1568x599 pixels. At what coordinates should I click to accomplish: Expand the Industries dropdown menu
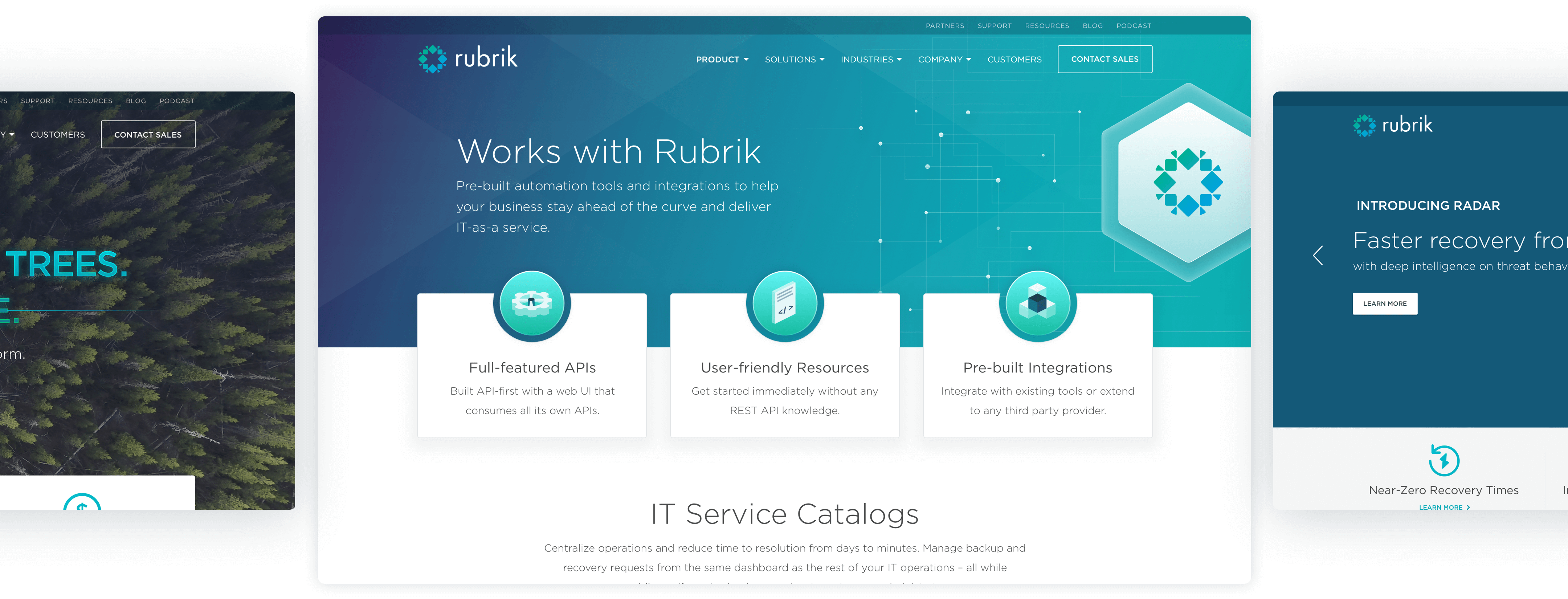point(870,60)
